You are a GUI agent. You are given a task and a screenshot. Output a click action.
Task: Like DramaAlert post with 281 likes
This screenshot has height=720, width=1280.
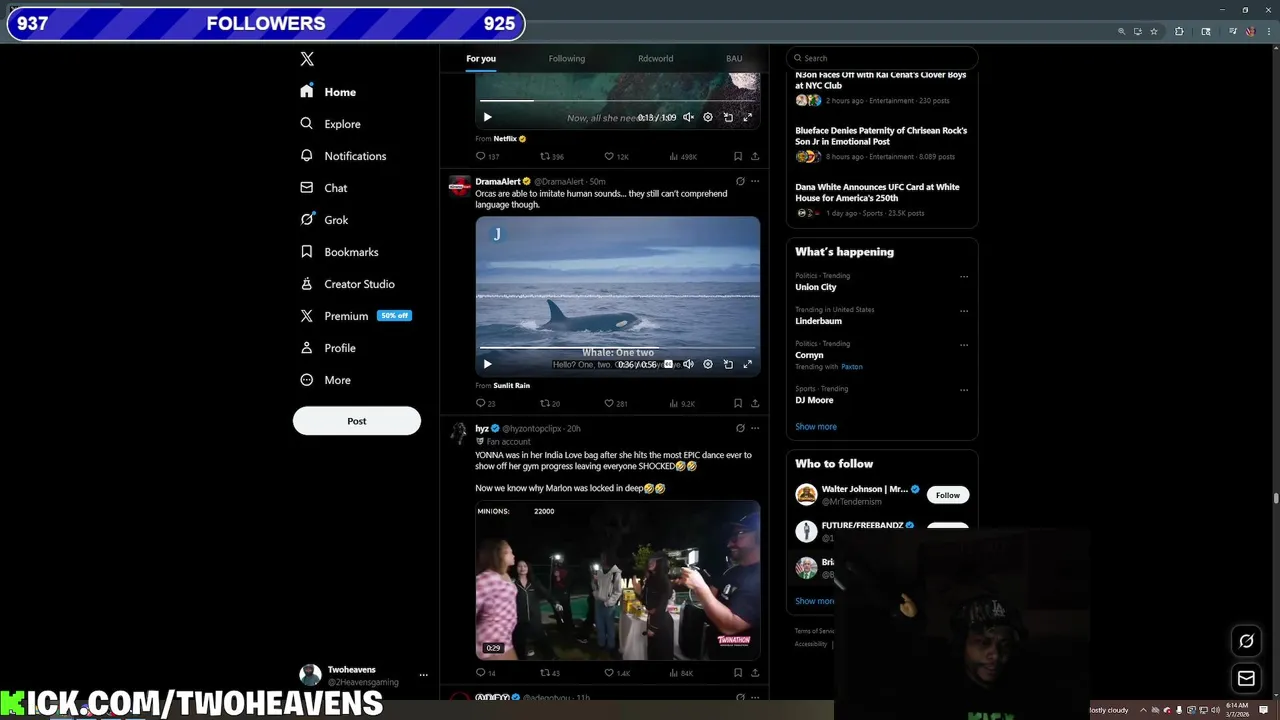[x=616, y=403]
